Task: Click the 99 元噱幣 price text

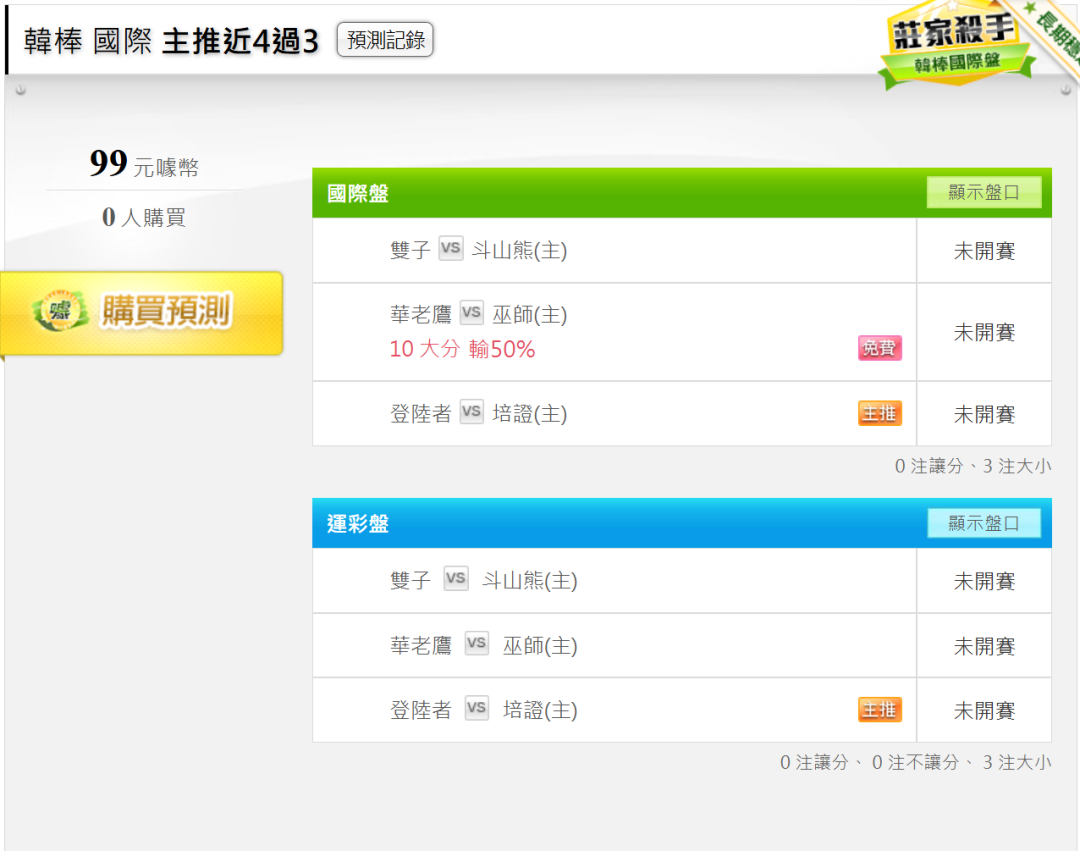Action: (x=144, y=164)
